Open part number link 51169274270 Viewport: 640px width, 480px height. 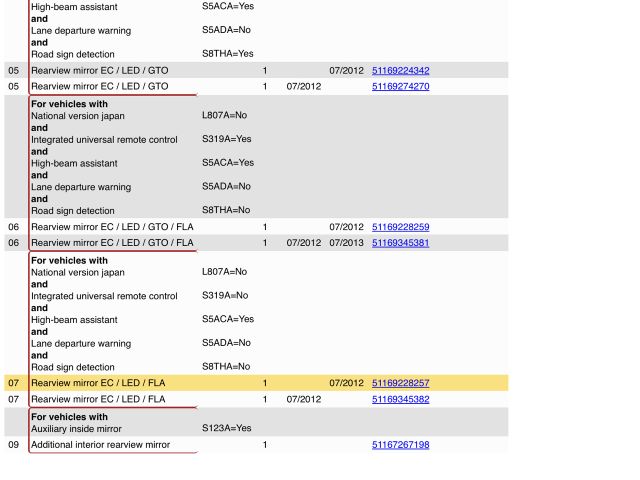click(x=400, y=87)
